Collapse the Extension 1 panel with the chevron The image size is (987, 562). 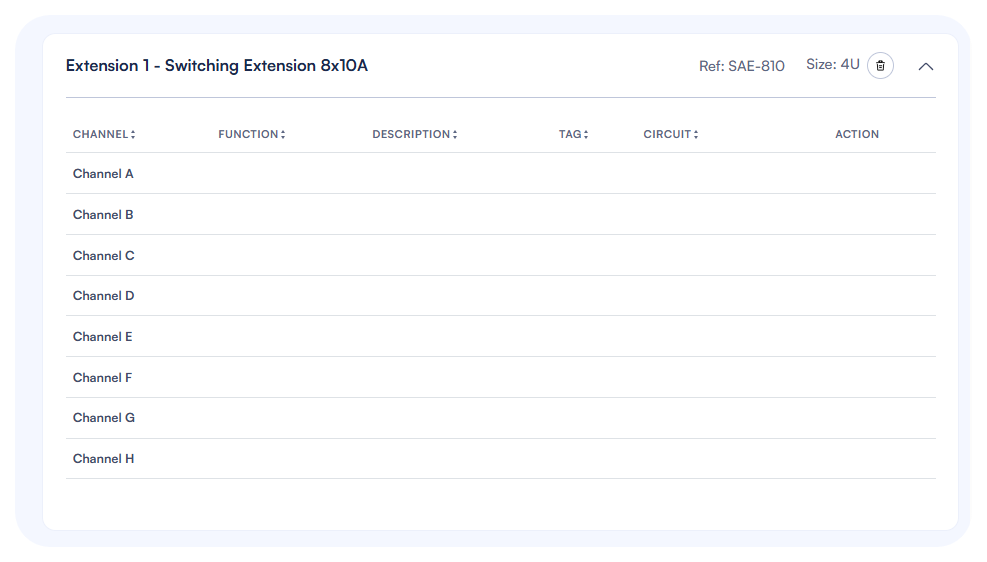[x=926, y=66]
